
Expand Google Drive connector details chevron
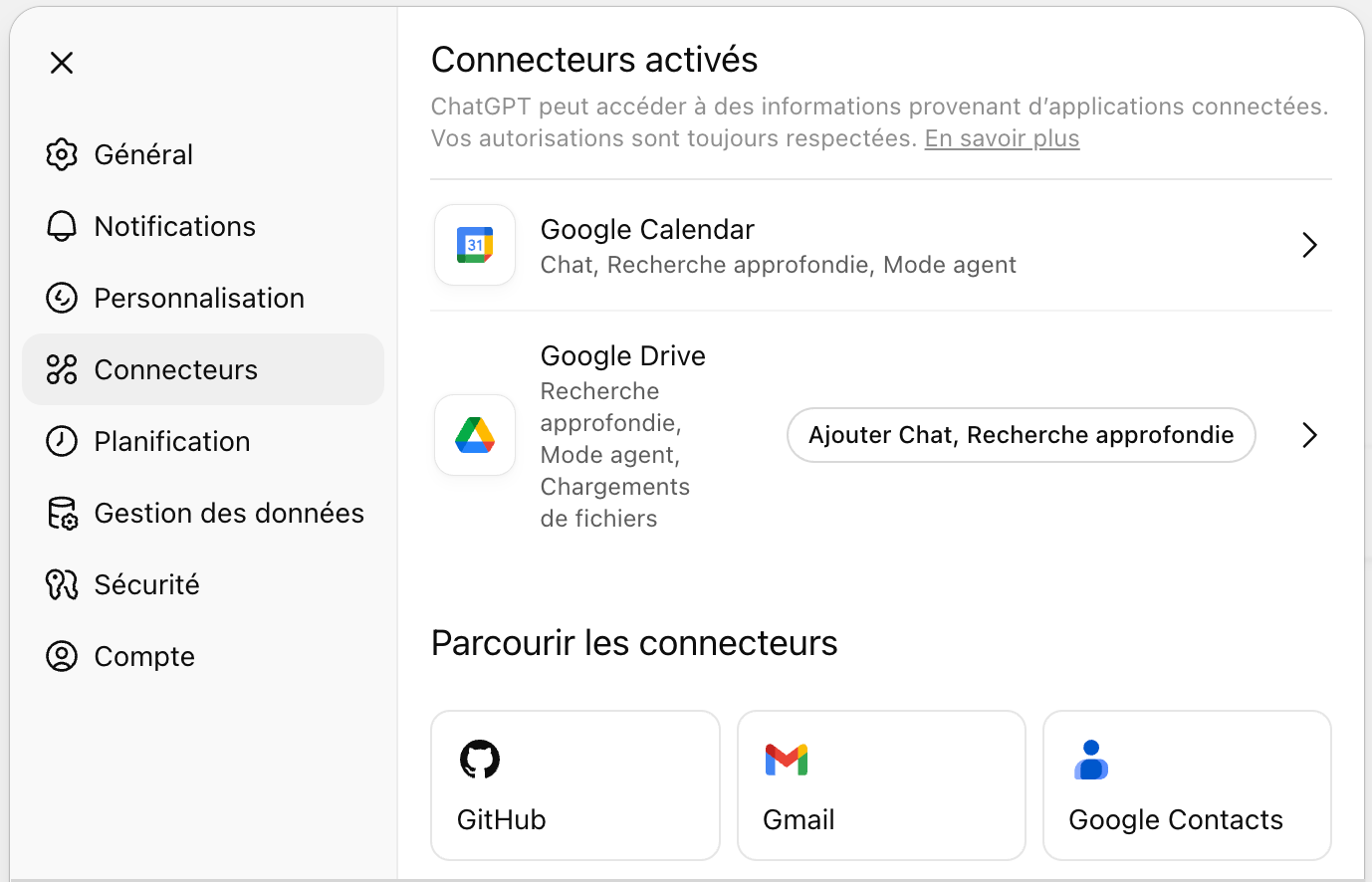point(1309,435)
